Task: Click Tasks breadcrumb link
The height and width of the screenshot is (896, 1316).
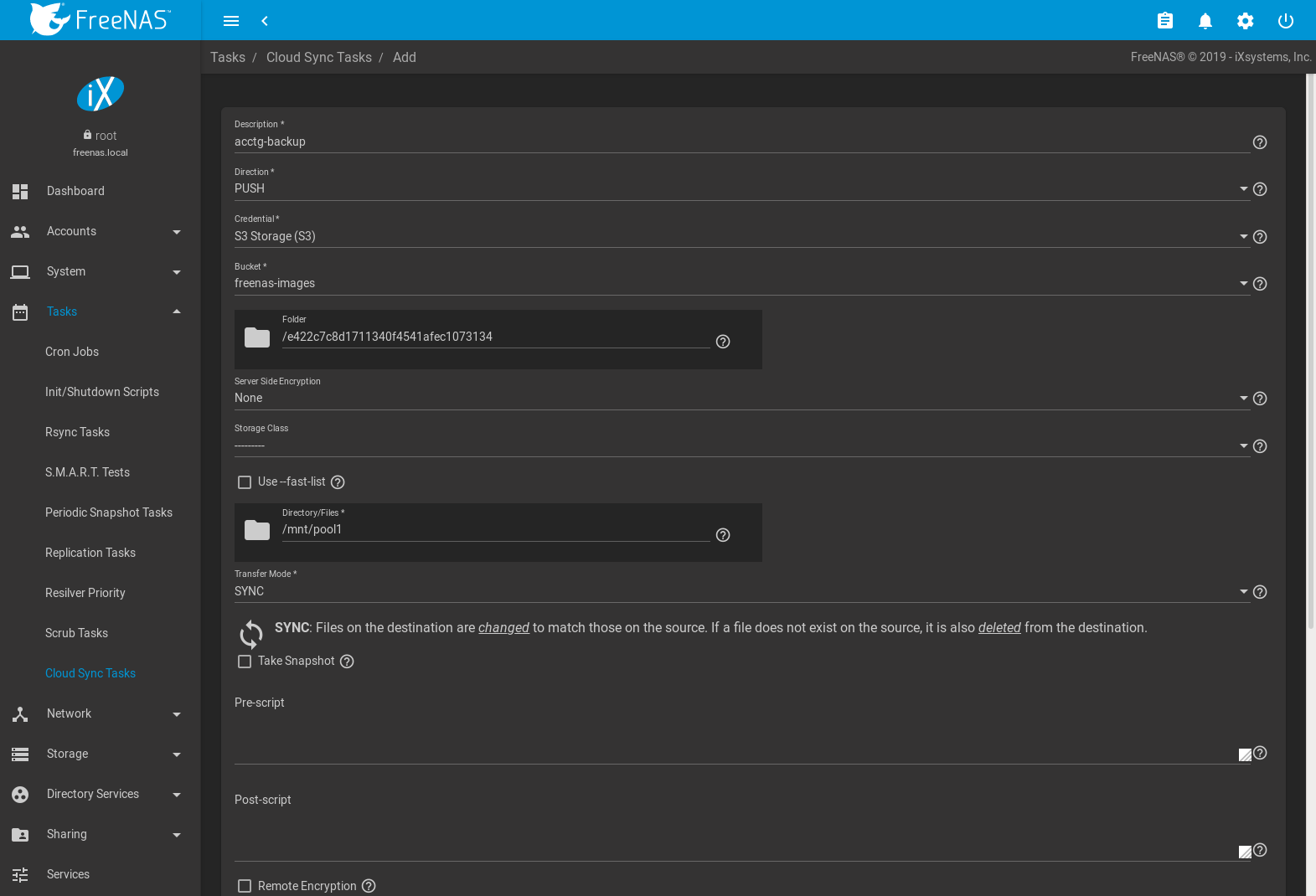Action: [x=228, y=57]
